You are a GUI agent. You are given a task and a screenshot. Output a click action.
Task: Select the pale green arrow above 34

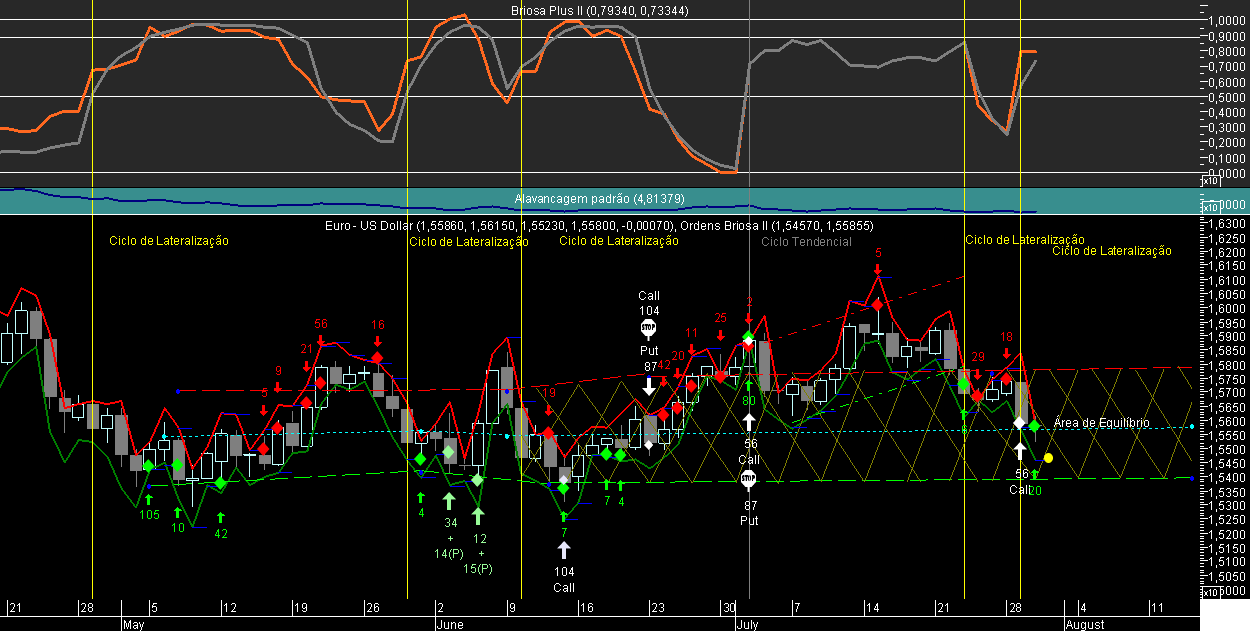point(449,499)
